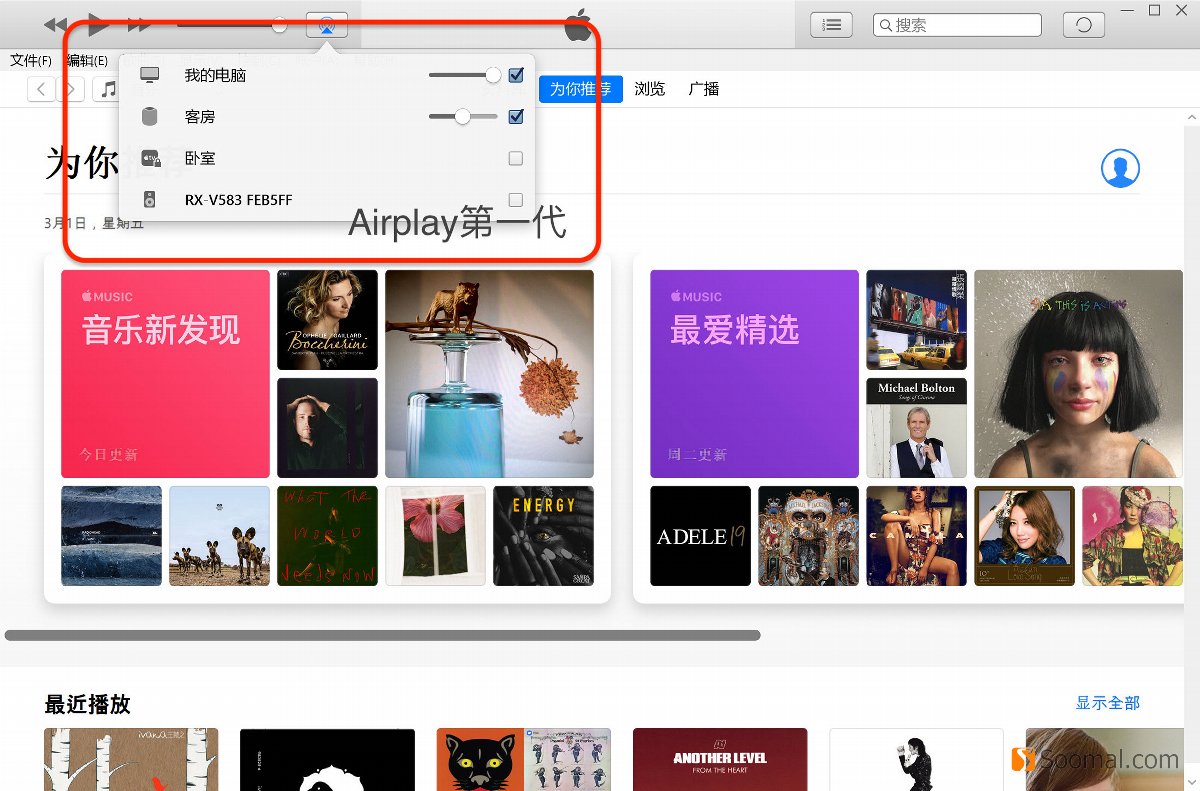Click the 显示全部 link near 最近播放

click(x=1107, y=703)
